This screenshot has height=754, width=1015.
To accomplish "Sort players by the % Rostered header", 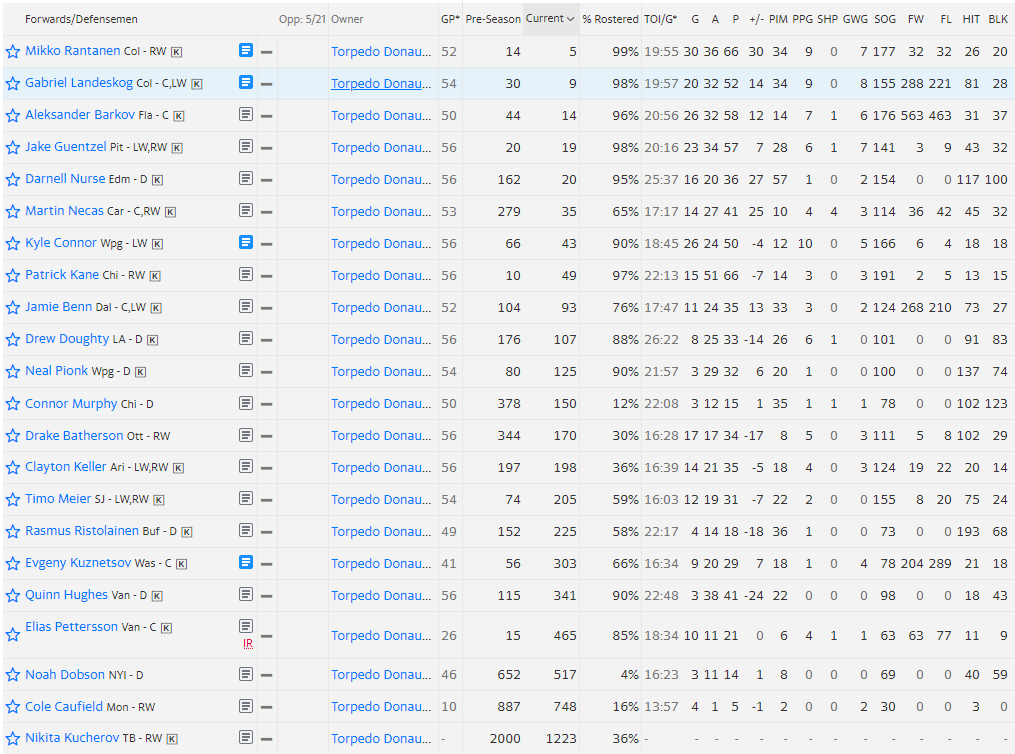I will click(x=610, y=19).
